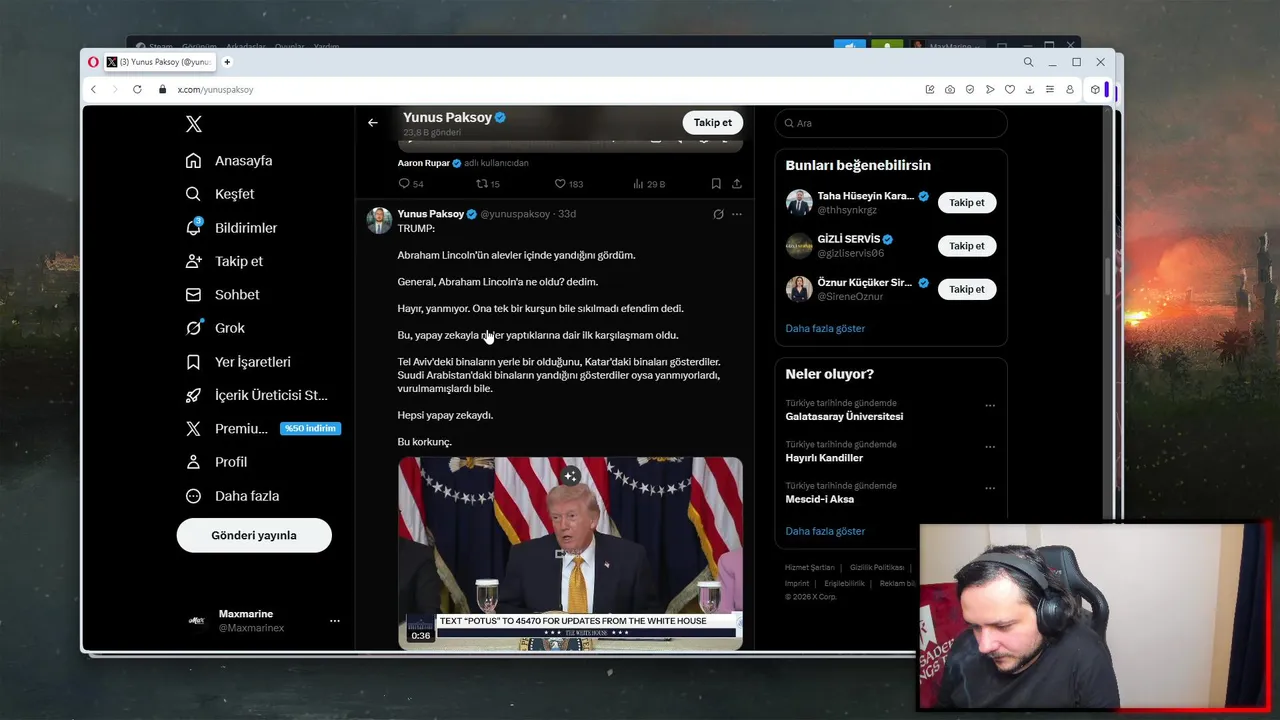This screenshot has width=1280, height=720.
Task: Click browser back button
Action: (x=94, y=89)
